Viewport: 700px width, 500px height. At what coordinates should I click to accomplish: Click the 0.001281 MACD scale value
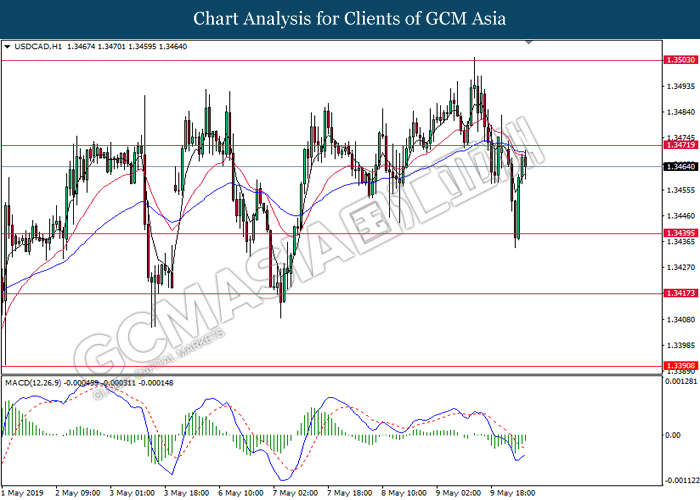[680, 383]
